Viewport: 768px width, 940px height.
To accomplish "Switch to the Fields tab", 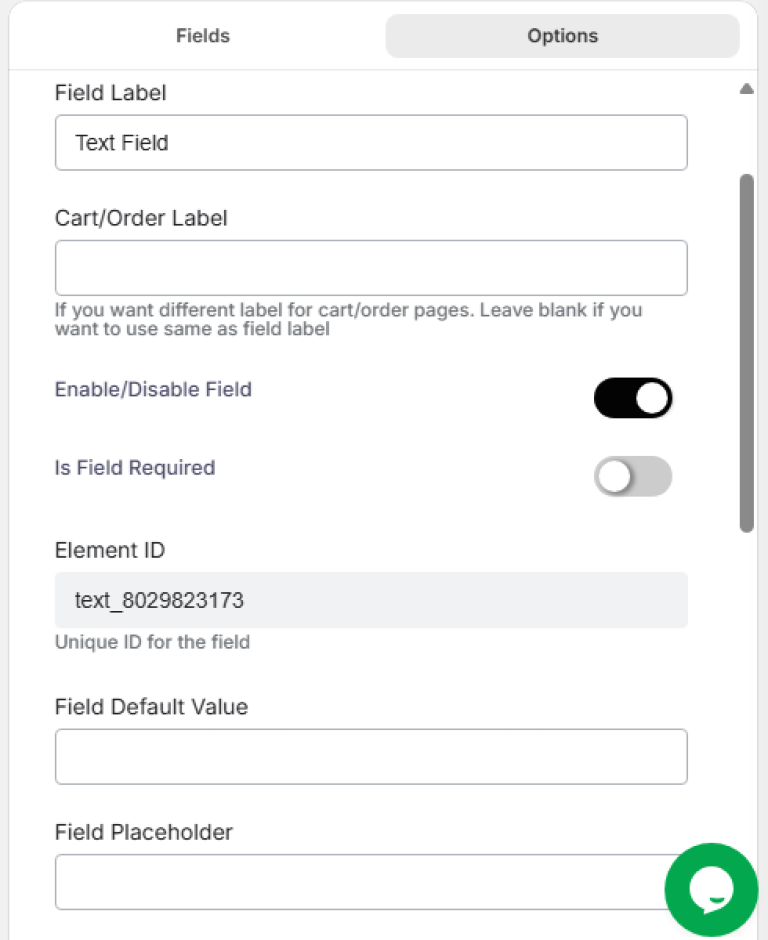I will click(x=202, y=36).
